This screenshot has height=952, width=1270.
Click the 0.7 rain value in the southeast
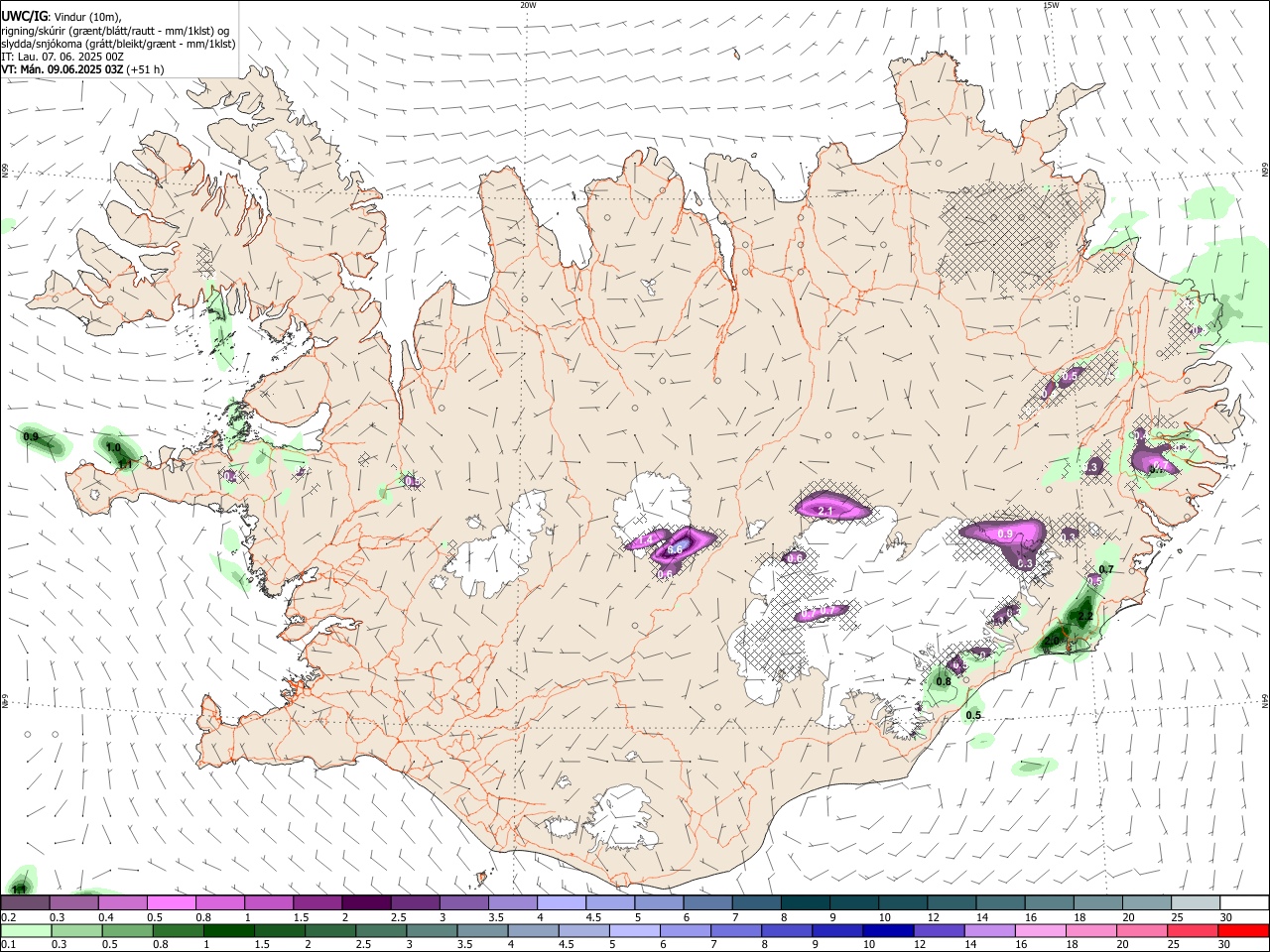tap(1106, 570)
